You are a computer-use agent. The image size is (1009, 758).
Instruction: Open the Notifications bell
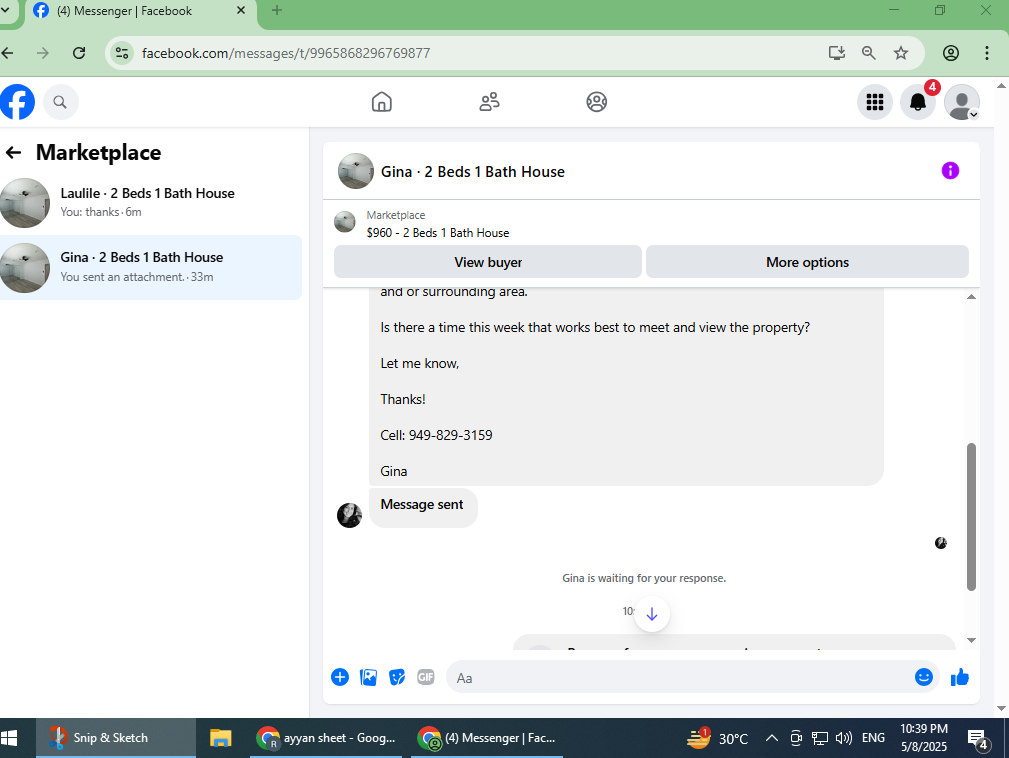pos(918,102)
